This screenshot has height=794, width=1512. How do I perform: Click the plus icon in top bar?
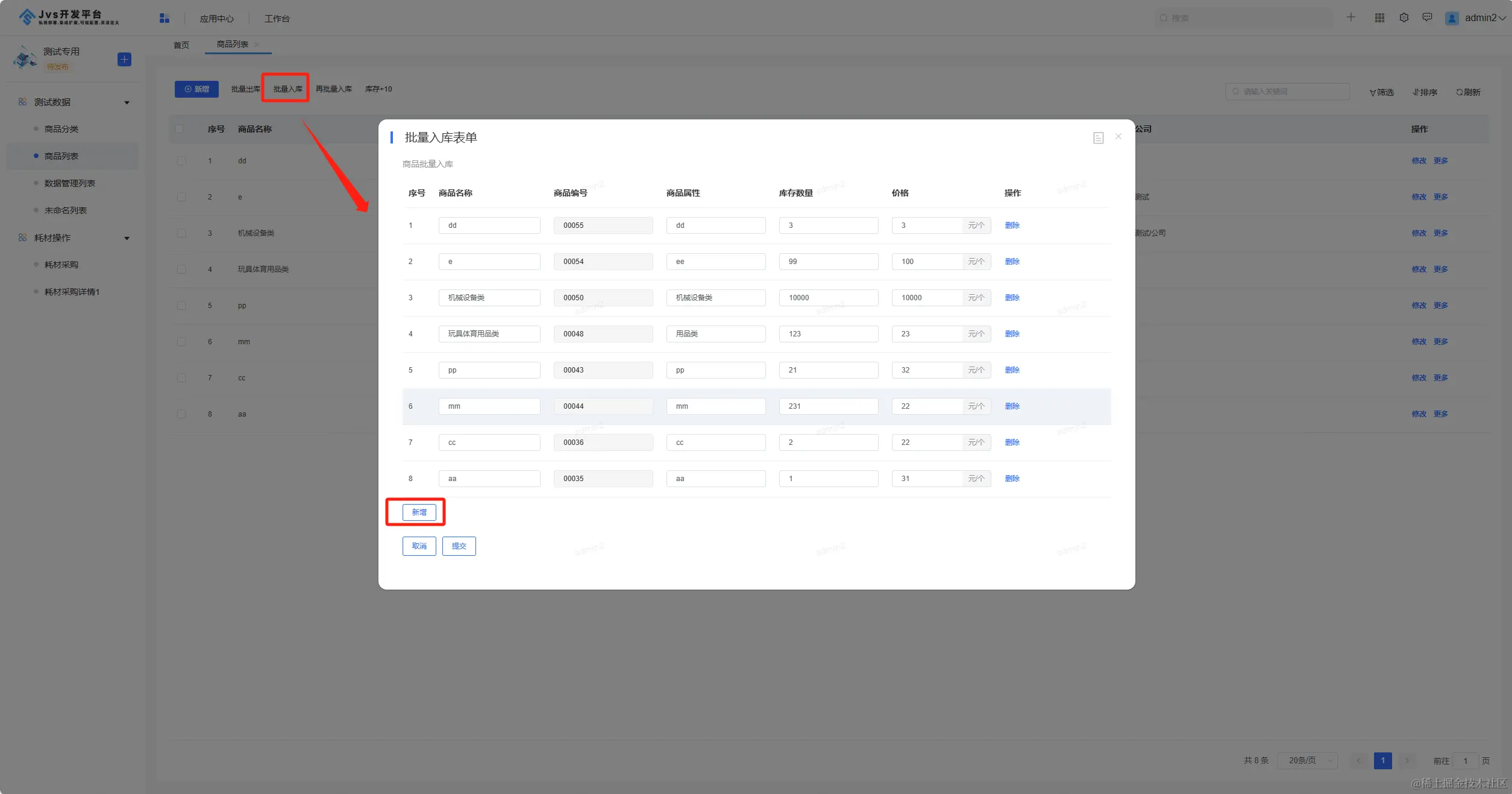1350,17
